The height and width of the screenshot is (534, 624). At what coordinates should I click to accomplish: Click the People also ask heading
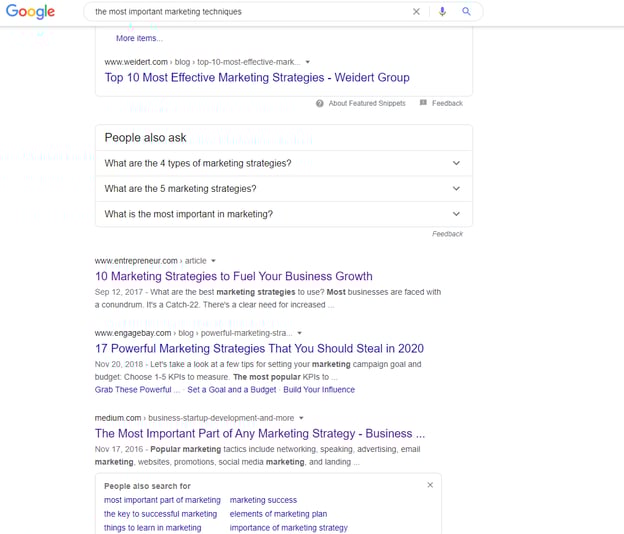(145, 138)
